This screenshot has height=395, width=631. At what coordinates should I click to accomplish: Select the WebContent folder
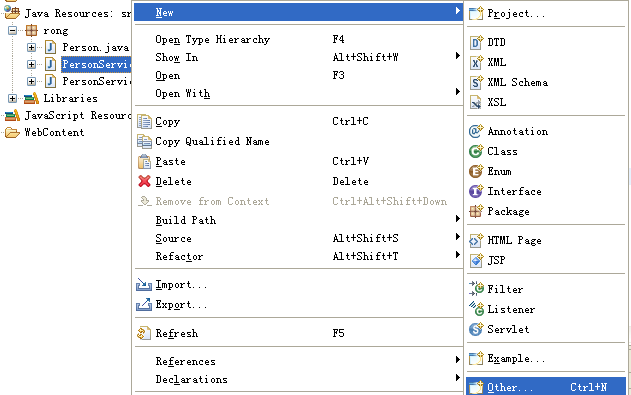coord(54,132)
